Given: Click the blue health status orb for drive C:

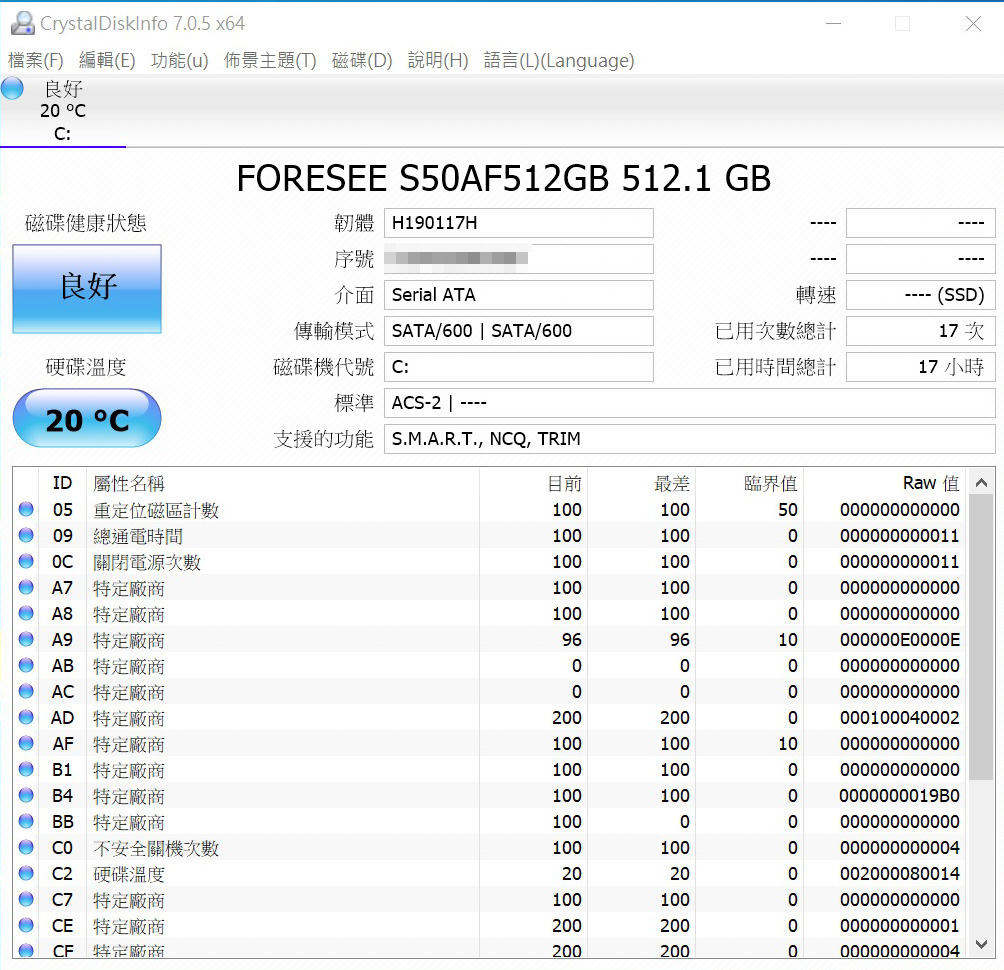Looking at the screenshot, I should 13,88.
